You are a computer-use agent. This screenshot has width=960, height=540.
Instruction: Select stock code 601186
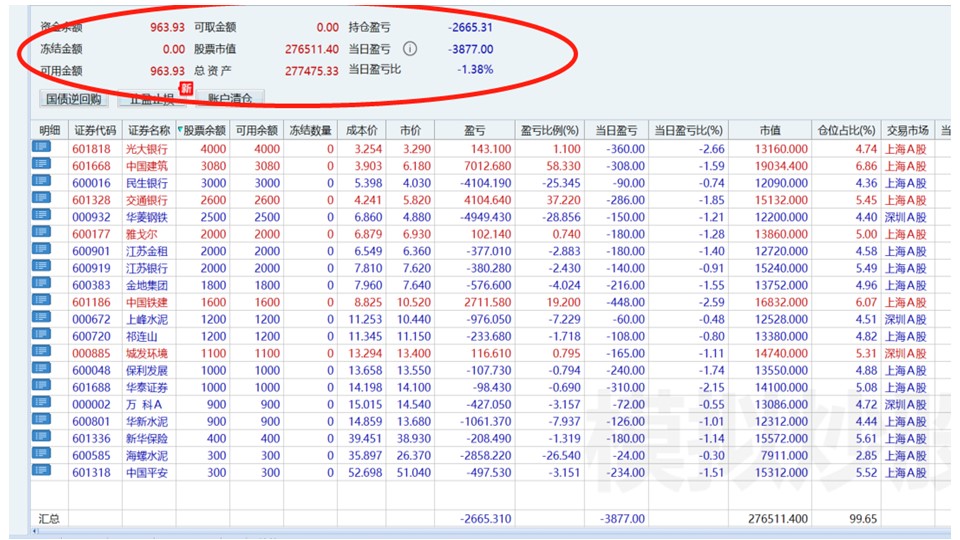91,302
